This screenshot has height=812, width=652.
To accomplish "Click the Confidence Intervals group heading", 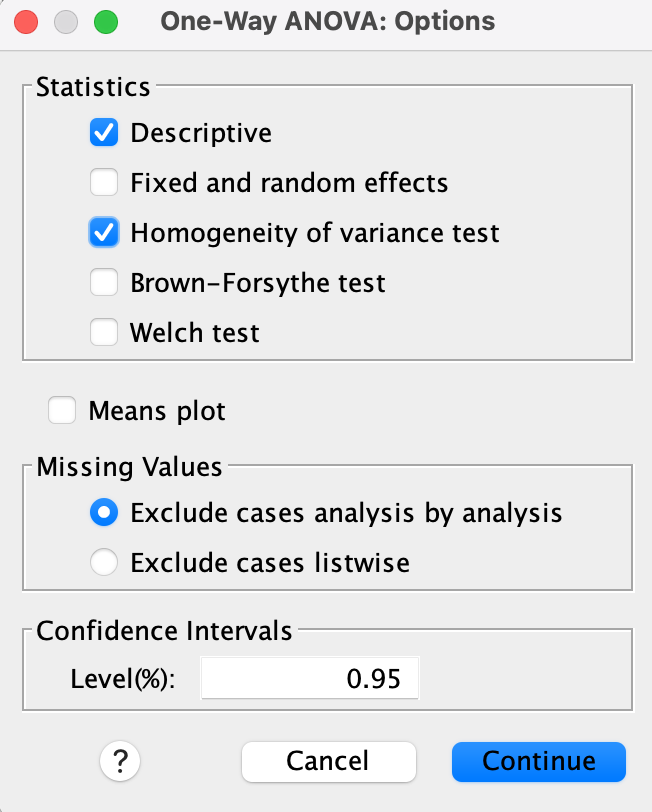I will [164, 631].
